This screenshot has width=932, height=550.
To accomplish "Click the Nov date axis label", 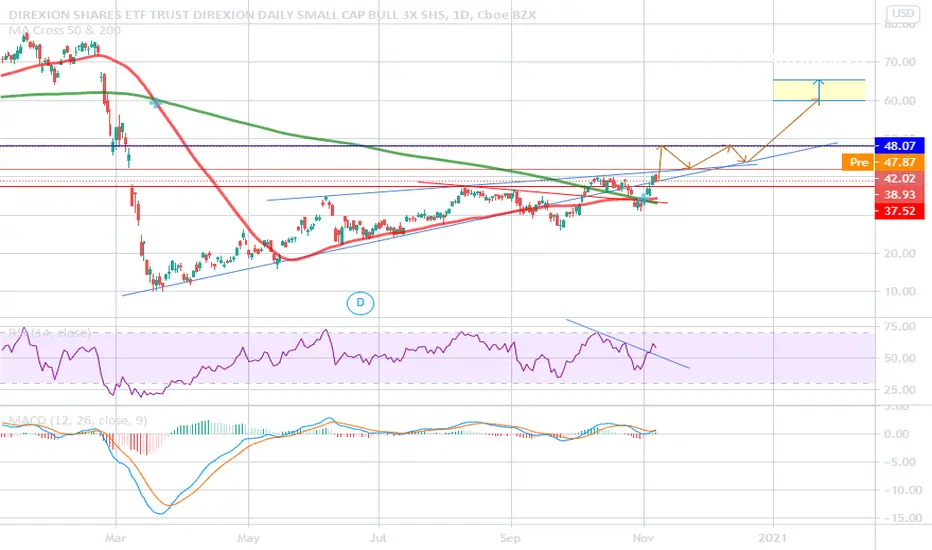I will point(643,538).
